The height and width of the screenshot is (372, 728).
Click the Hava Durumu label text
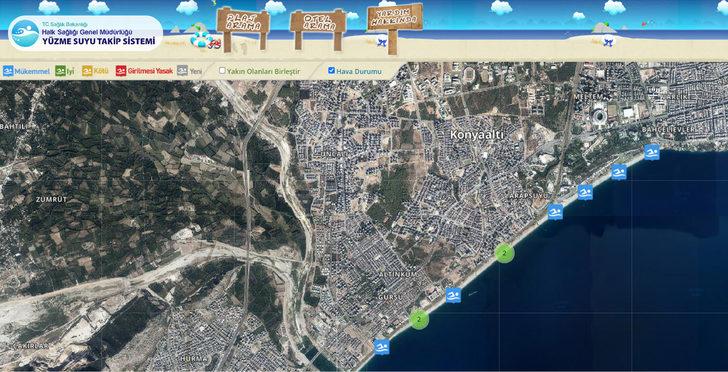pos(359,72)
